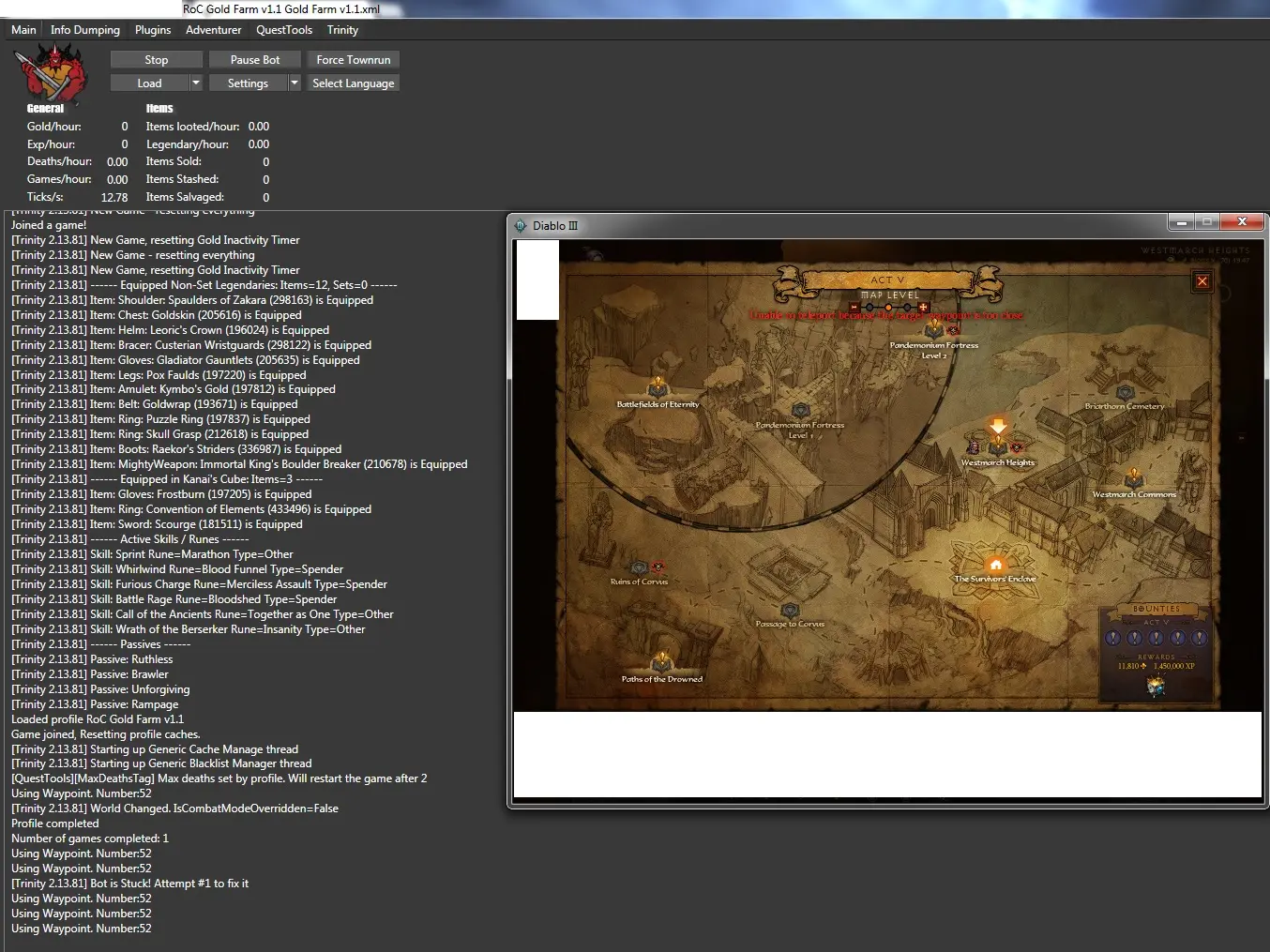The height and width of the screenshot is (952, 1270).
Task: Expand the Load button dropdown arrow
Action: tap(196, 83)
